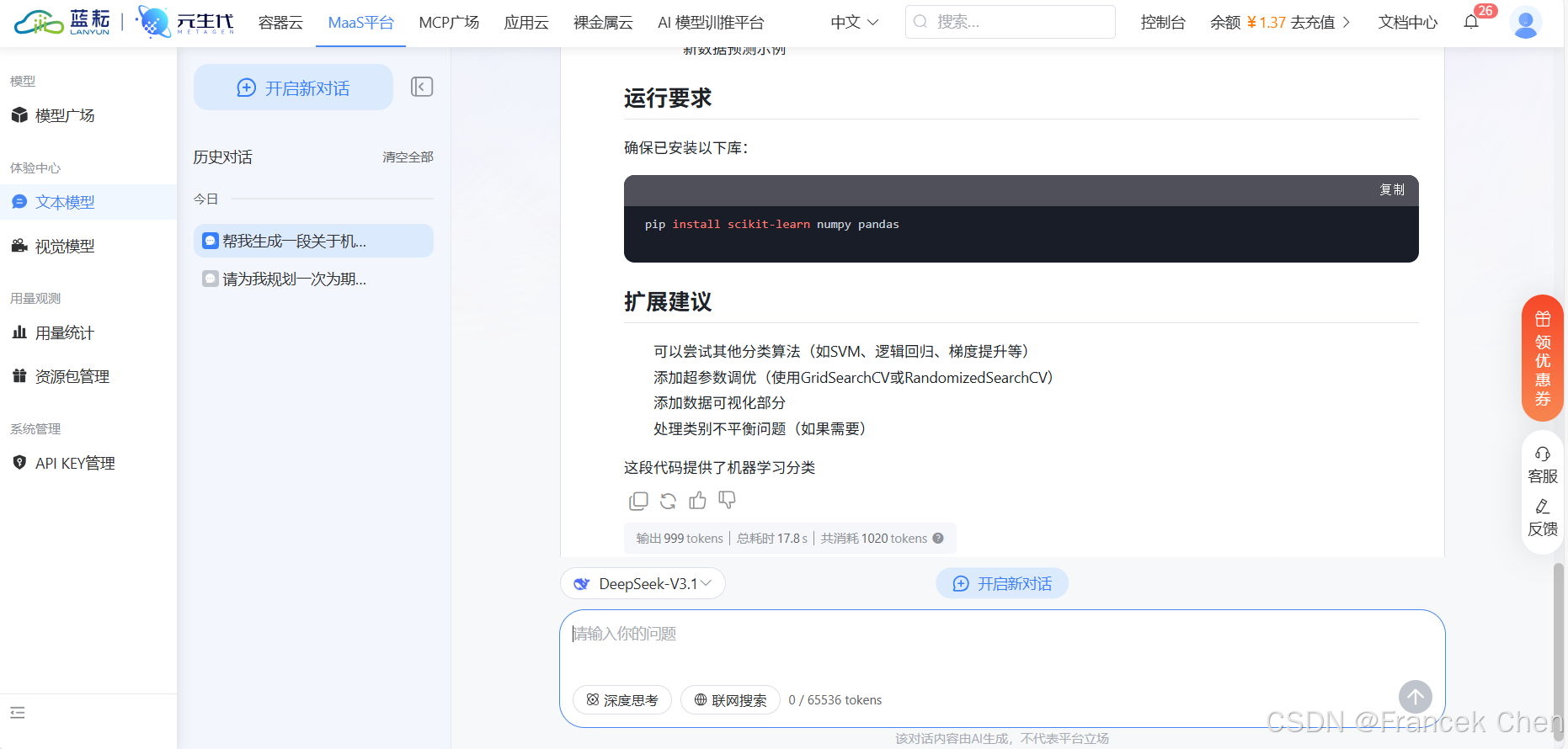Click the top 开启新对话 button
Viewport: 1568px width, 749px height.
293,88
